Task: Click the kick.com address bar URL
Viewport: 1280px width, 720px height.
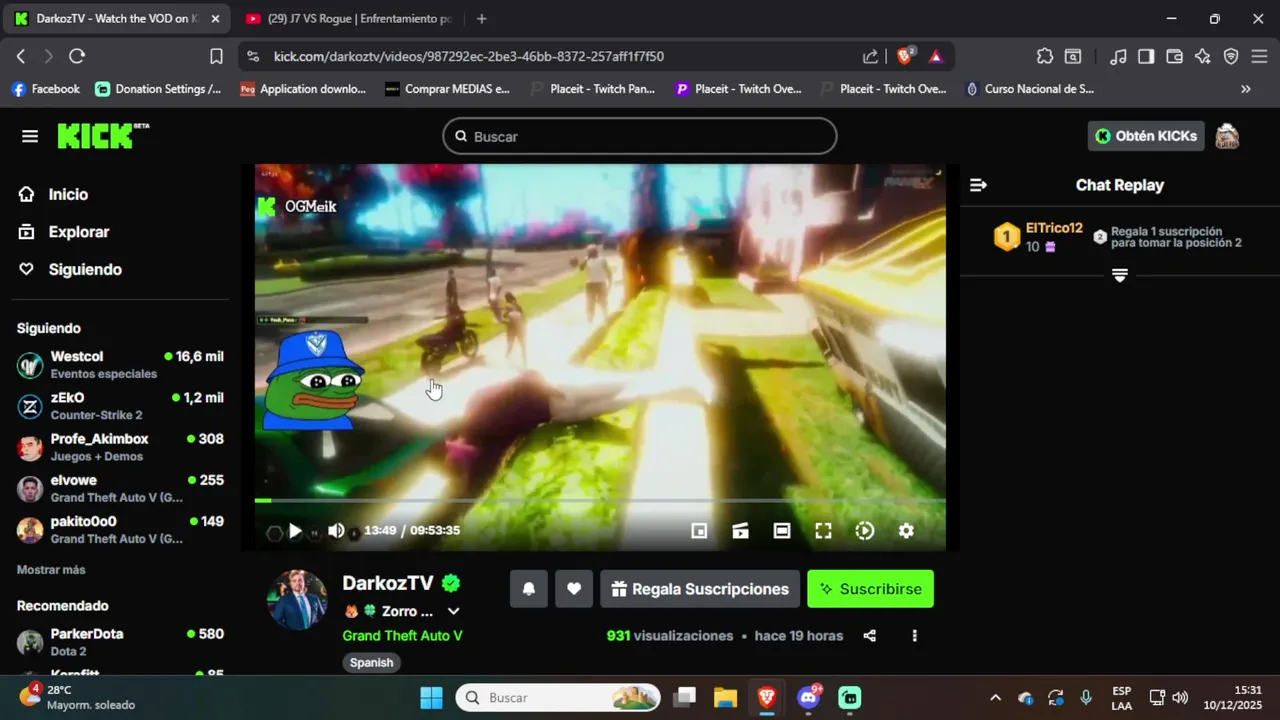Action: pos(469,57)
